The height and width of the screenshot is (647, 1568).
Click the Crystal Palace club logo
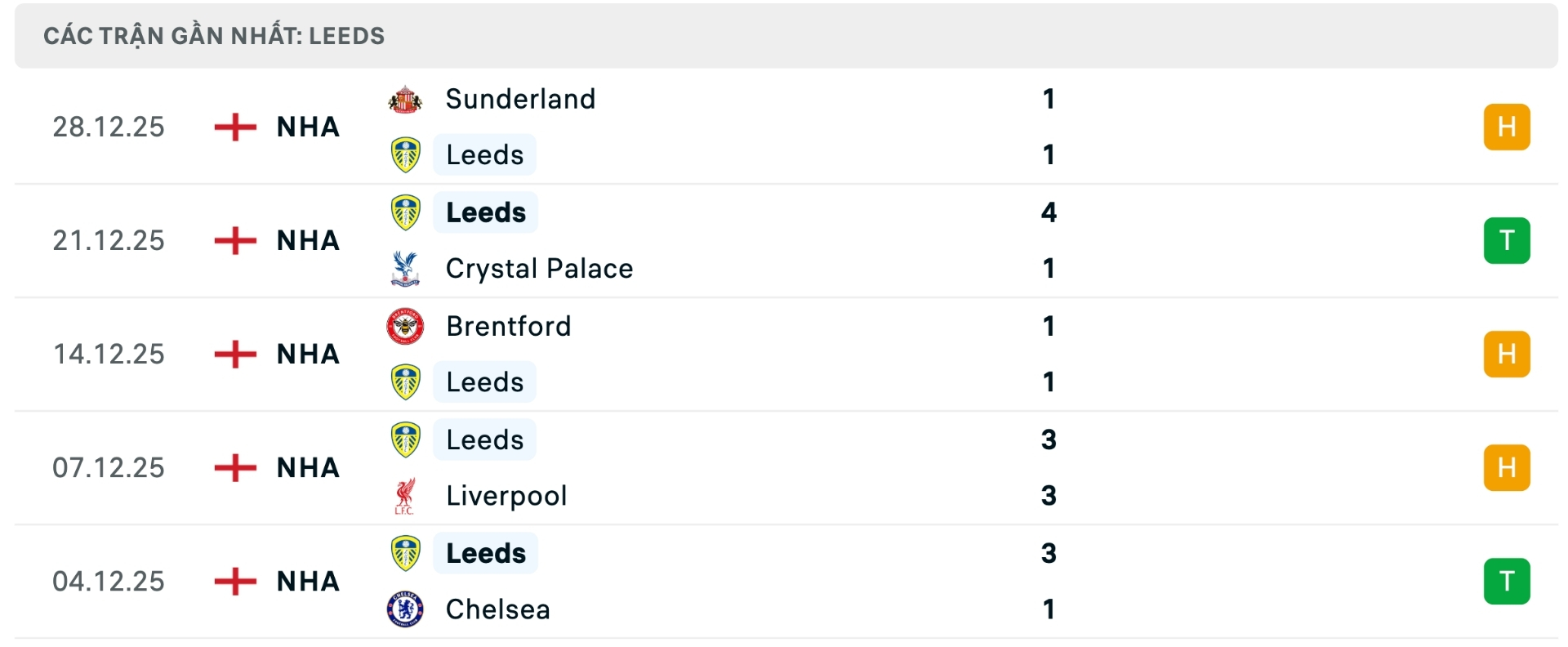click(x=406, y=268)
